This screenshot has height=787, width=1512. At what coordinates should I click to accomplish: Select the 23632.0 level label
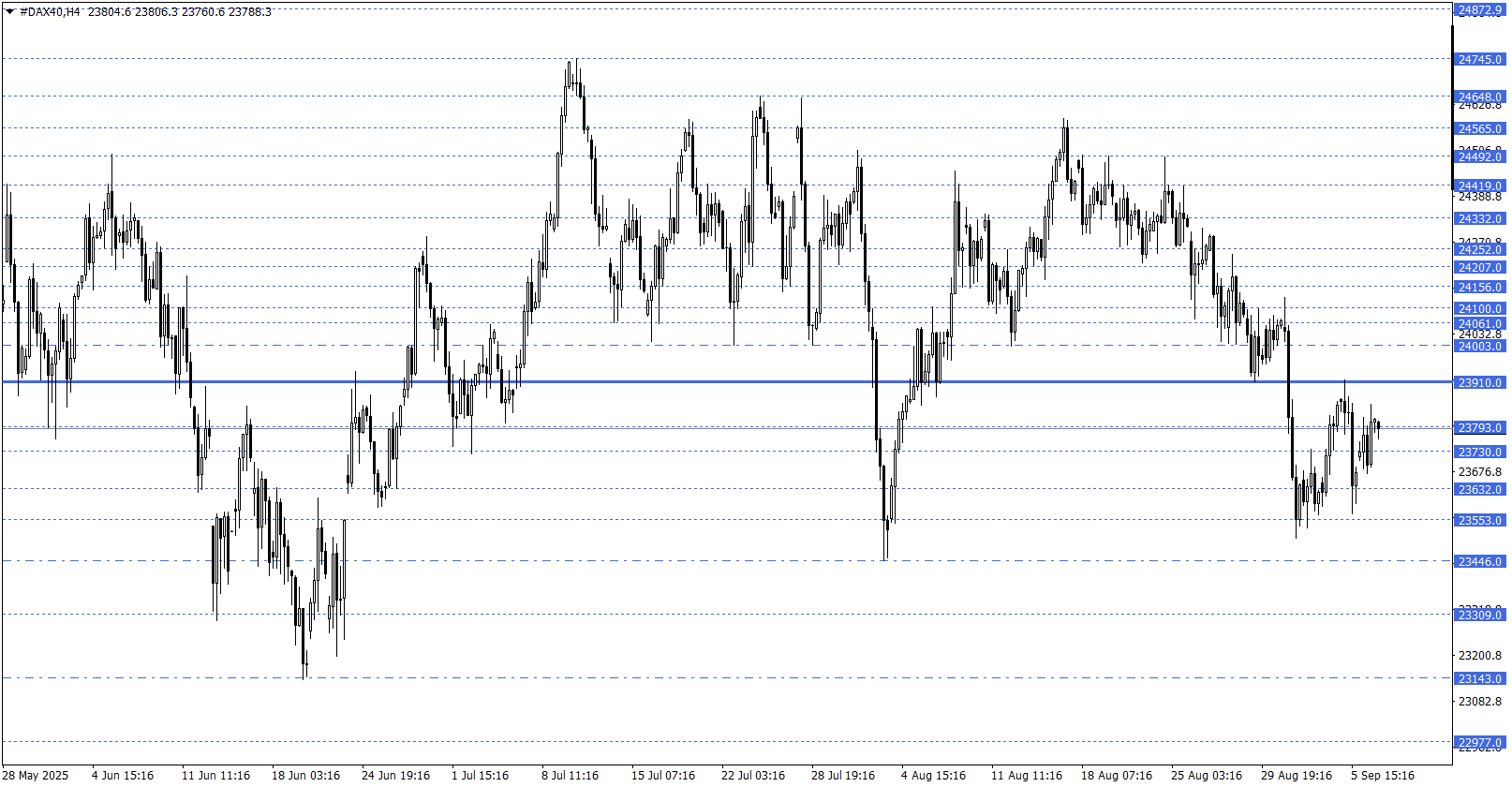click(1479, 490)
